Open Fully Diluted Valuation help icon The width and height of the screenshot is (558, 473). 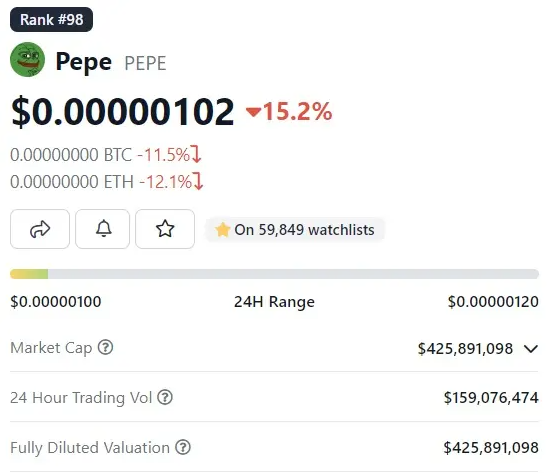(x=183, y=447)
